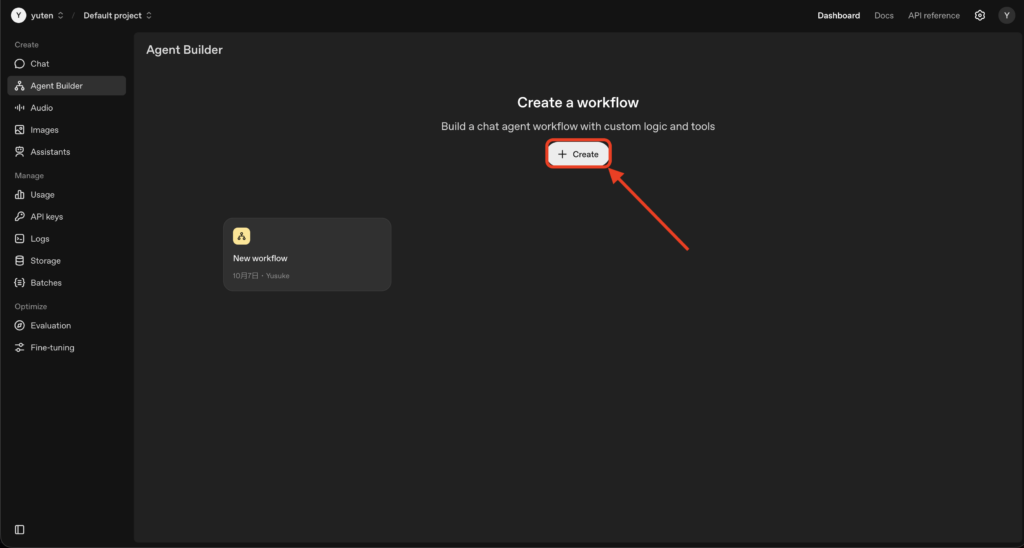This screenshot has width=1024, height=548.
Task: Select the Audio waveform icon
Action: 20,108
